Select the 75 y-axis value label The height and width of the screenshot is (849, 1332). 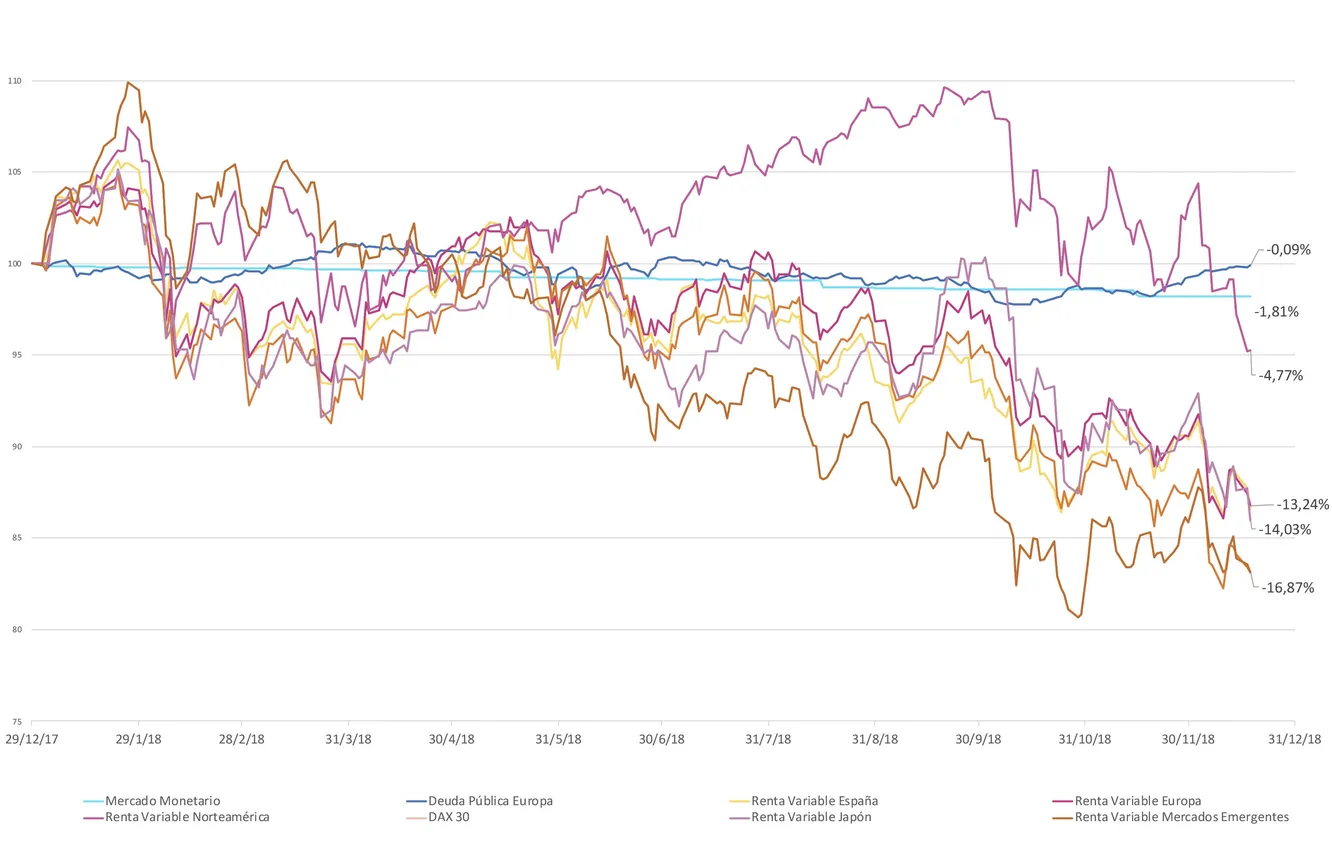click(x=15, y=721)
